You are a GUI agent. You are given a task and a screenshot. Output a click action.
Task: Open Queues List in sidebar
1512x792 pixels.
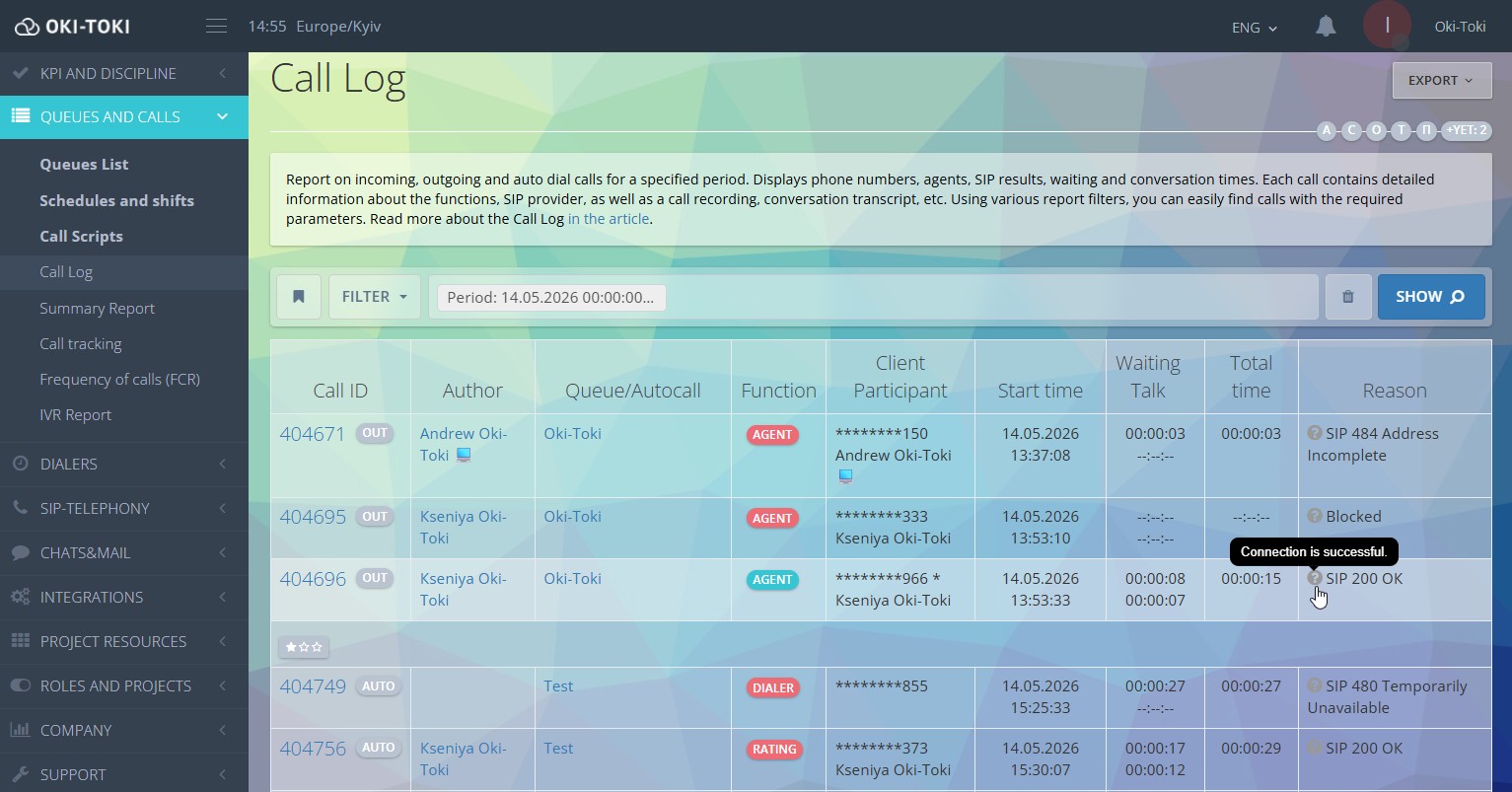coord(84,165)
